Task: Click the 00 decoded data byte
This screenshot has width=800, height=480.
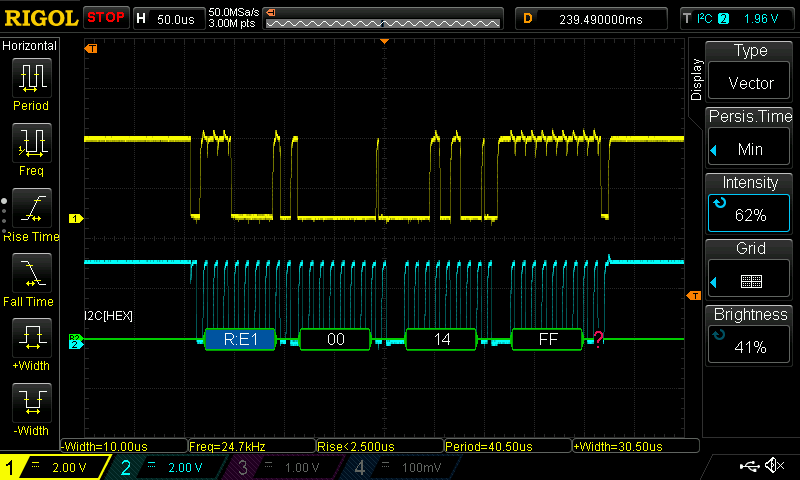Action: (x=335, y=339)
